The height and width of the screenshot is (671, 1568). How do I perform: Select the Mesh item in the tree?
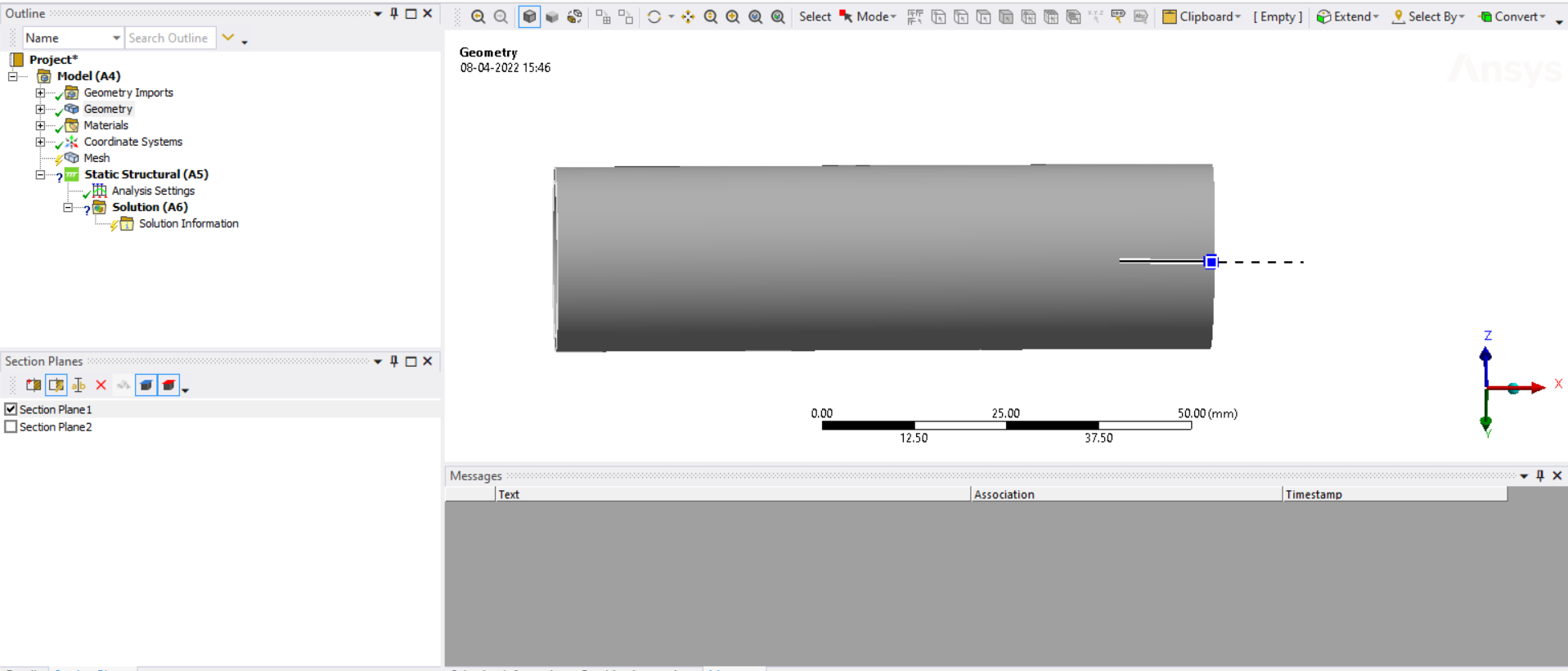pyautogui.click(x=97, y=158)
